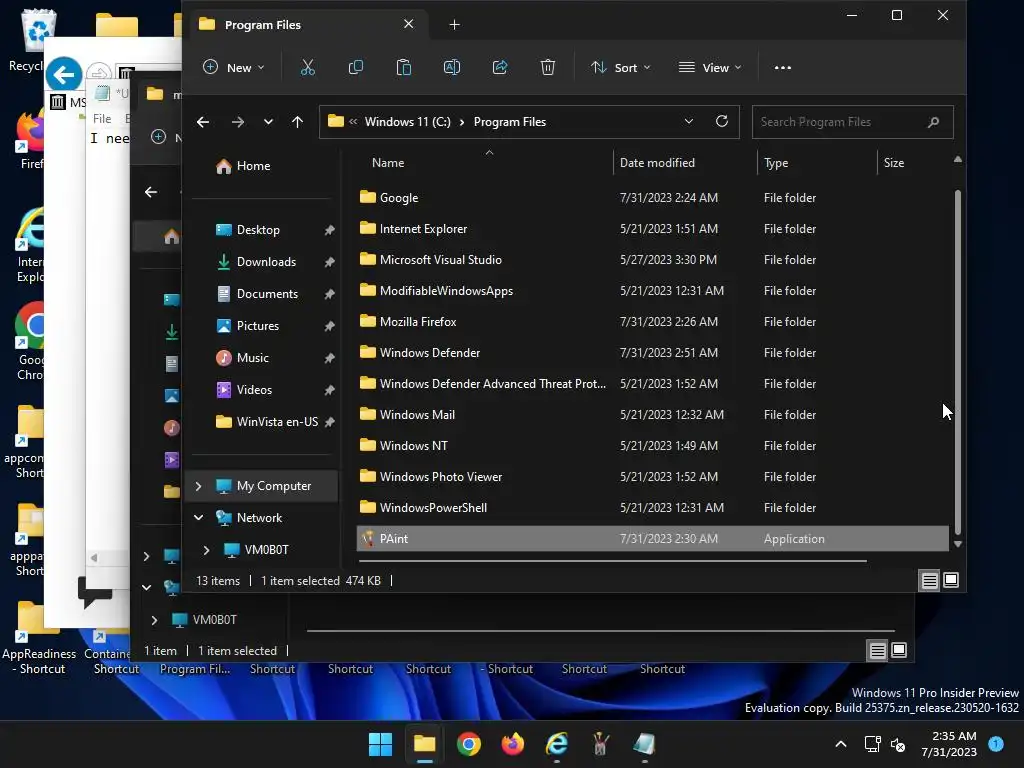Go back in Program Files window
The image size is (1024, 768).
(203, 122)
